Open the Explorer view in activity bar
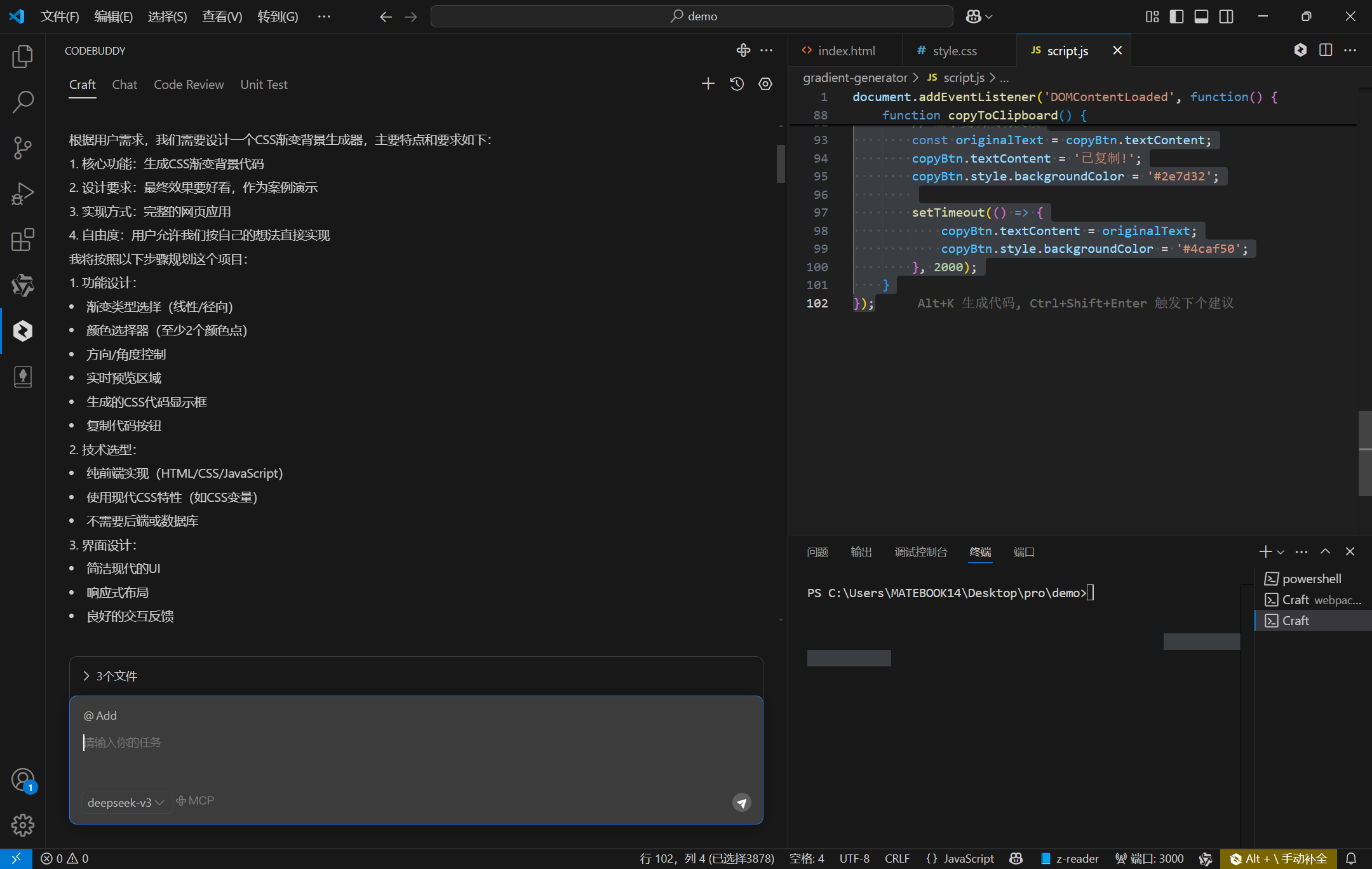The image size is (1372, 869). click(22, 57)
